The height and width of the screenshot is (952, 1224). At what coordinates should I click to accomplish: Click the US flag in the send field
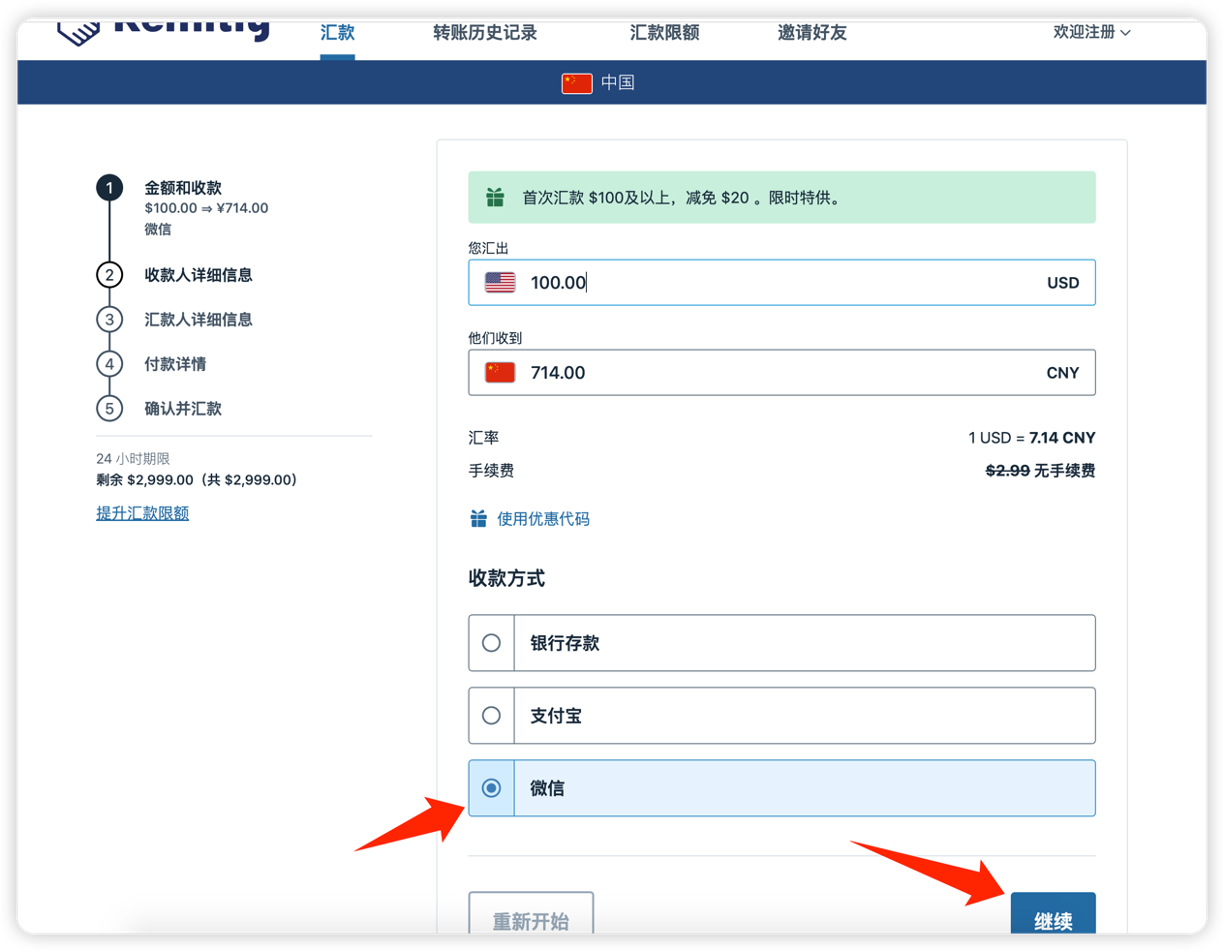point(500,283)
